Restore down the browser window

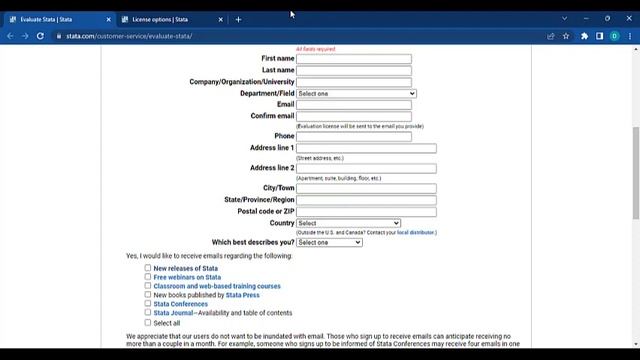click(x=607, y=18)
